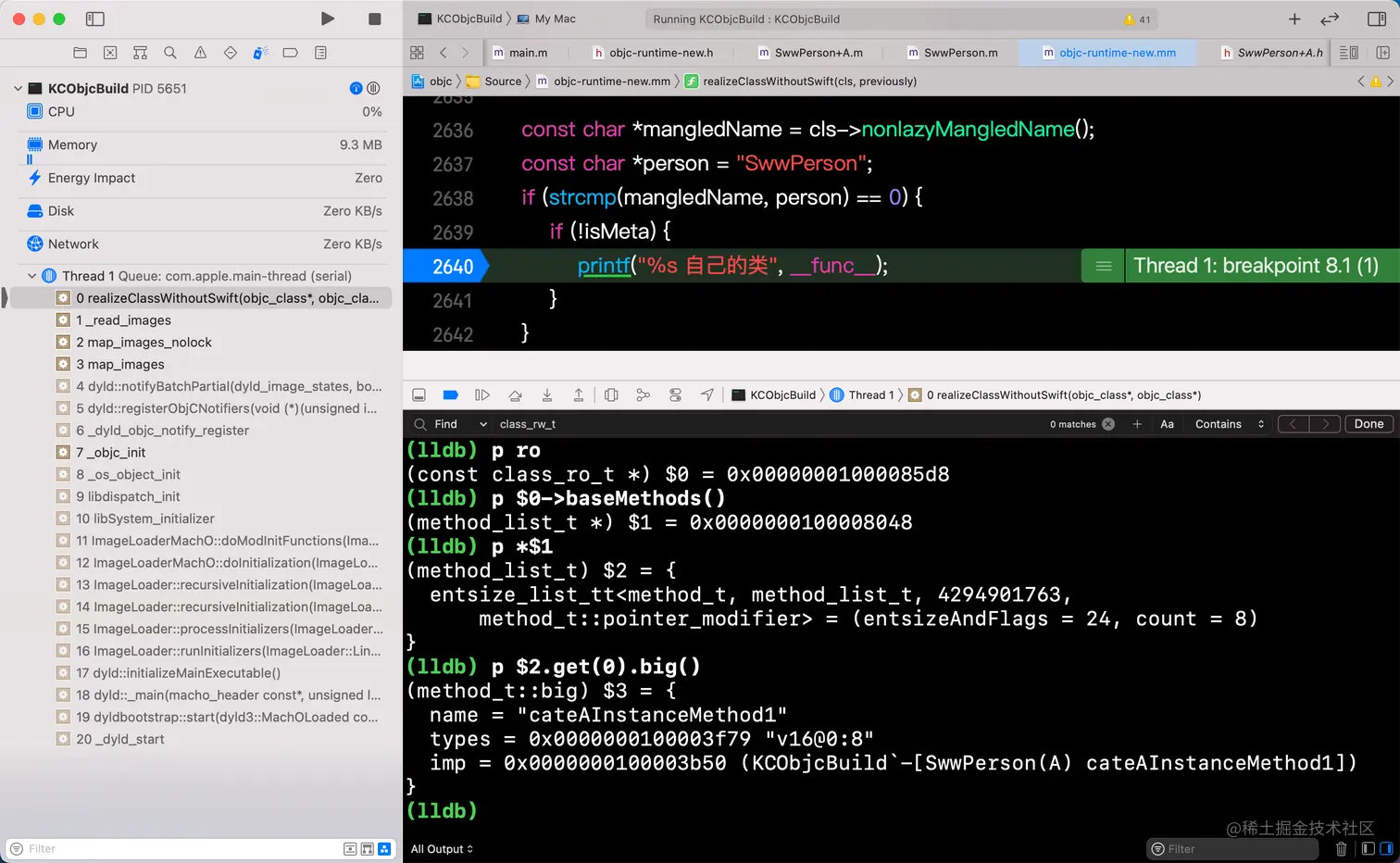Collapse the Thread 1 stack frames
1400x863 pixels.
coord(32,276)
